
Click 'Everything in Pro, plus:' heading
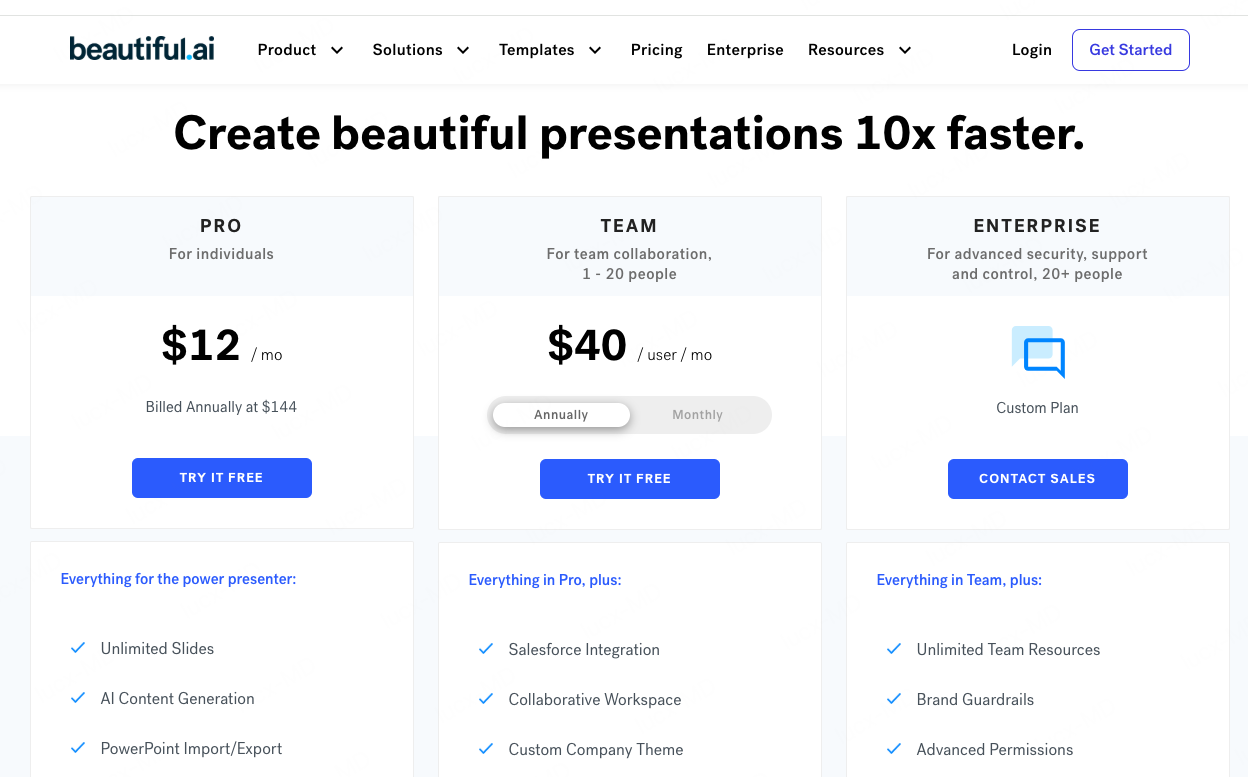(545, 580)
